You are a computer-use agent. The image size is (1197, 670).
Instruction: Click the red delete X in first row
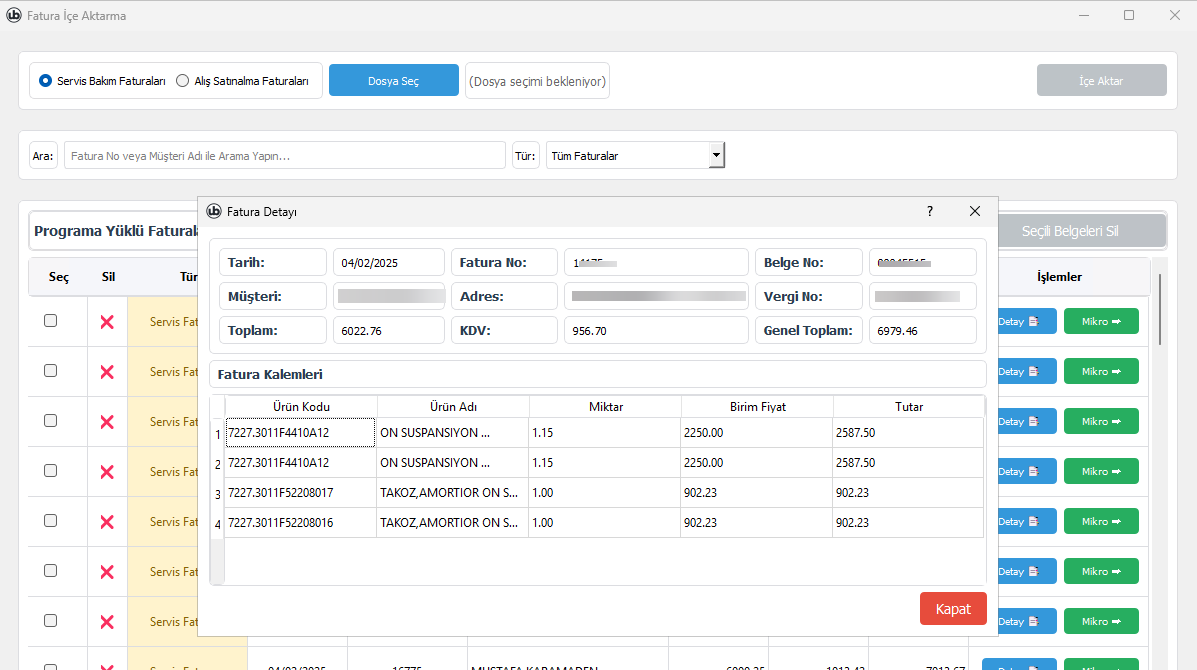click(x=107, y=322)
